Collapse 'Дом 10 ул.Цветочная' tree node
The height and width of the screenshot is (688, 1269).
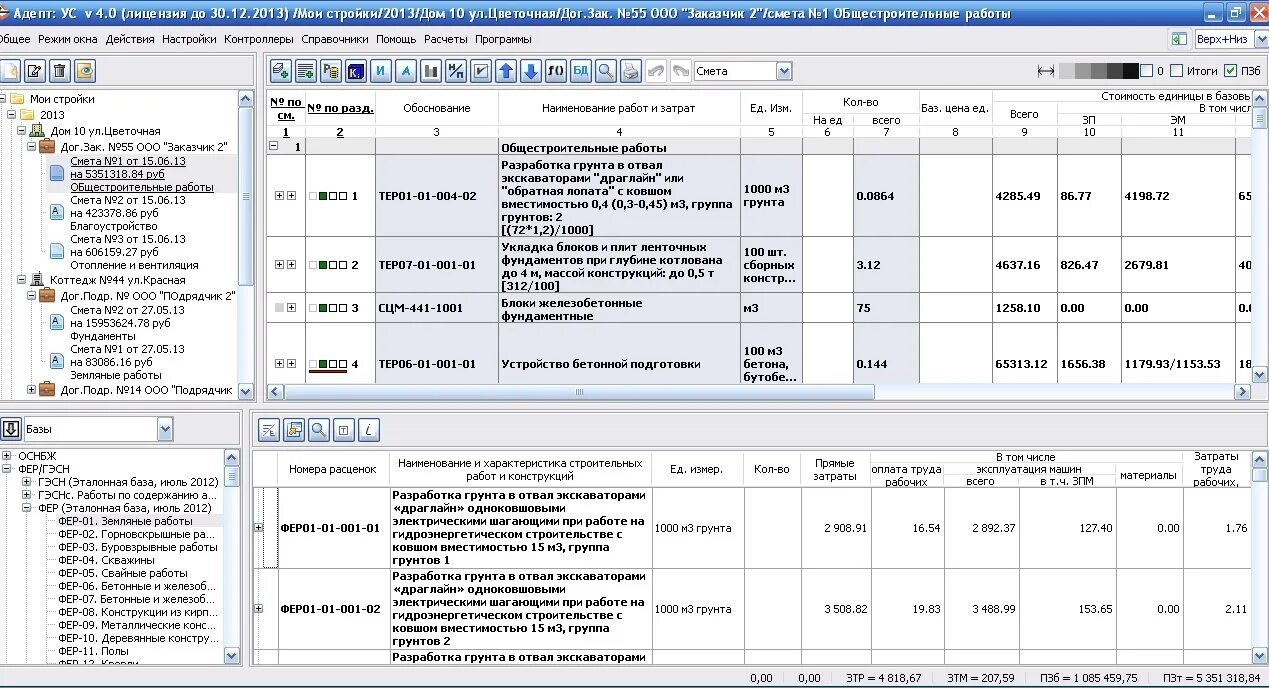pos(22,131)
